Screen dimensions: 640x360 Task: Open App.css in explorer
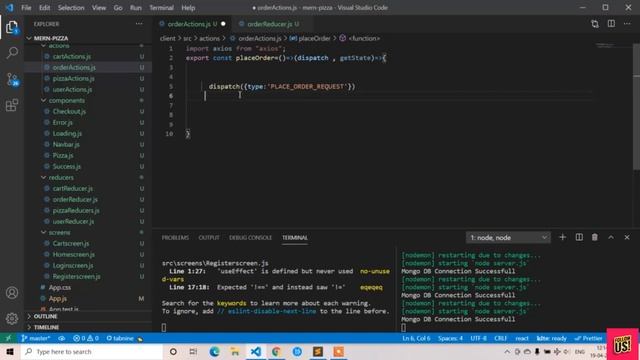60,287
